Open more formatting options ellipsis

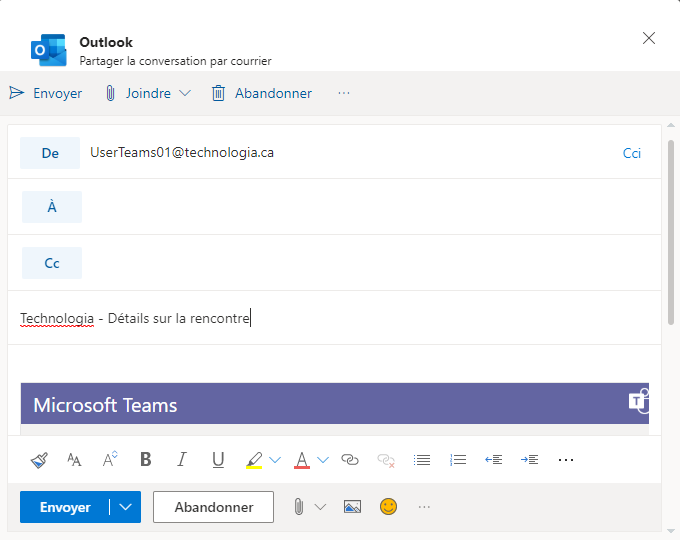click(566, 460)
